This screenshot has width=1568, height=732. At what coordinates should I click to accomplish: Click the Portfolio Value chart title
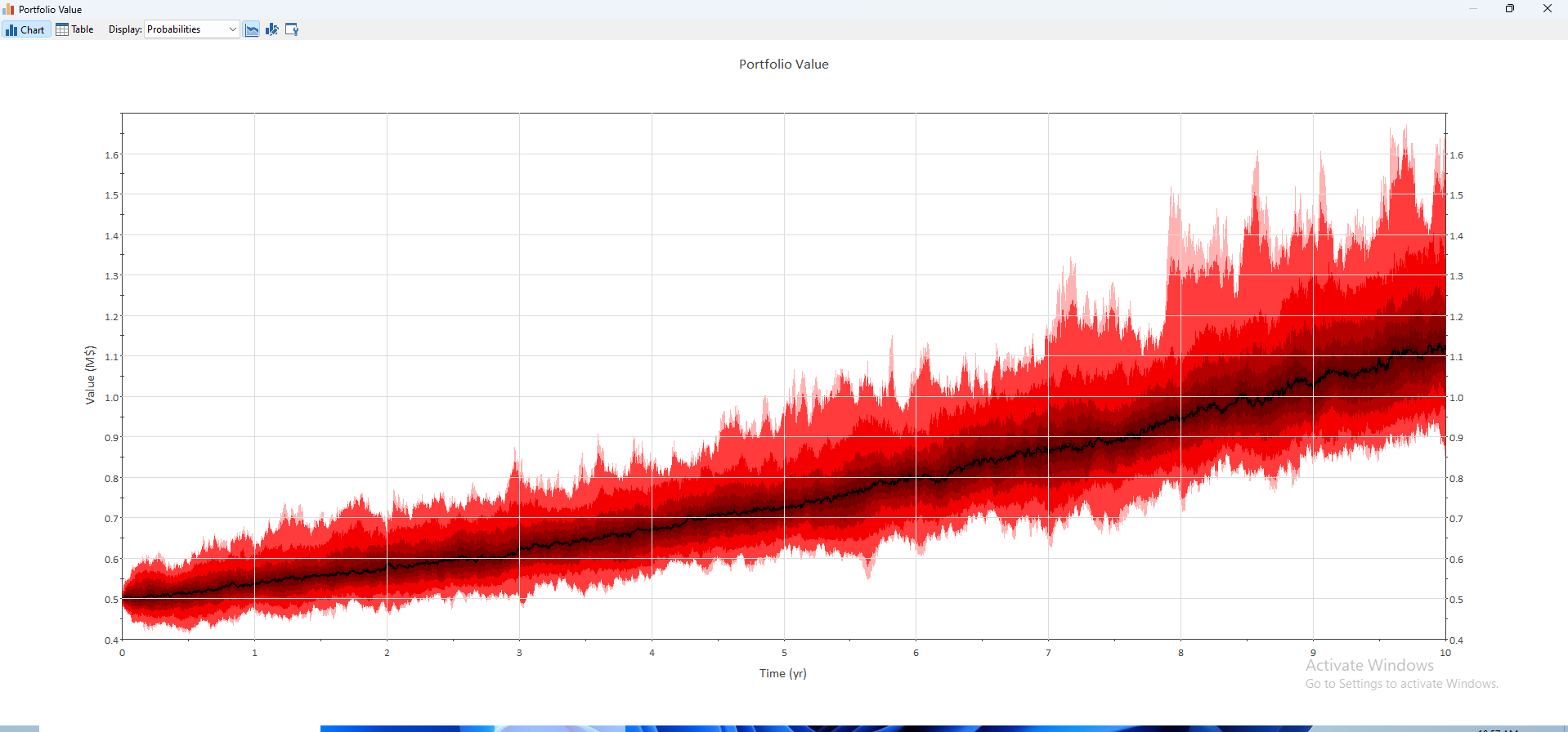(x=783, y=64)
